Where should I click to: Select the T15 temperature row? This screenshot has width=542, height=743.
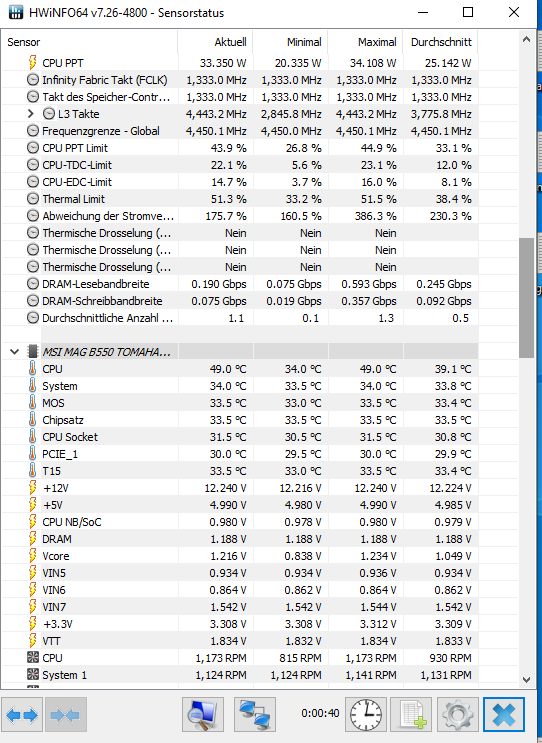click(x=240, y=471)
